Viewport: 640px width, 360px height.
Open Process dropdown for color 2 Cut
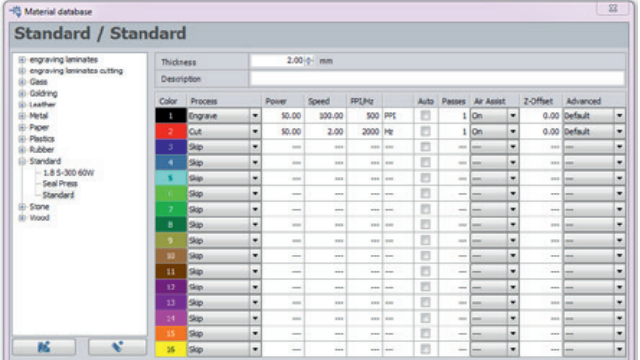pos(255,131)
